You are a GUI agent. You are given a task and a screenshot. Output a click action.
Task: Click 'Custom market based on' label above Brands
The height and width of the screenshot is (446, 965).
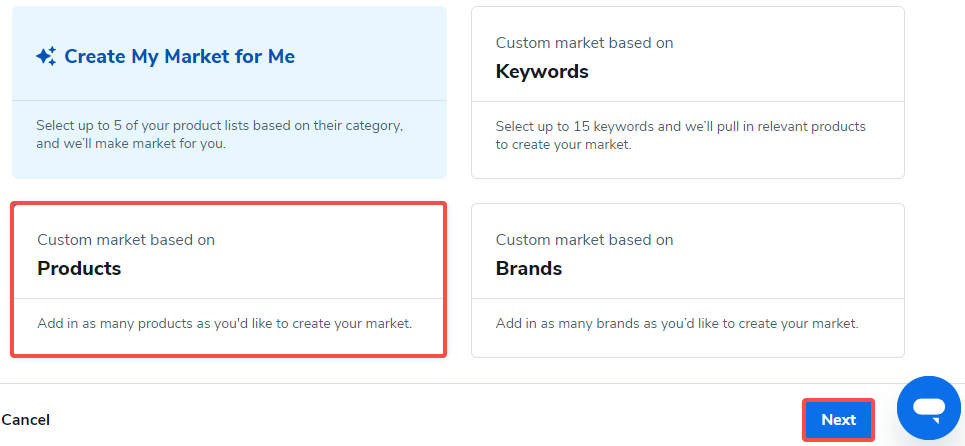(x=584, y=240)
